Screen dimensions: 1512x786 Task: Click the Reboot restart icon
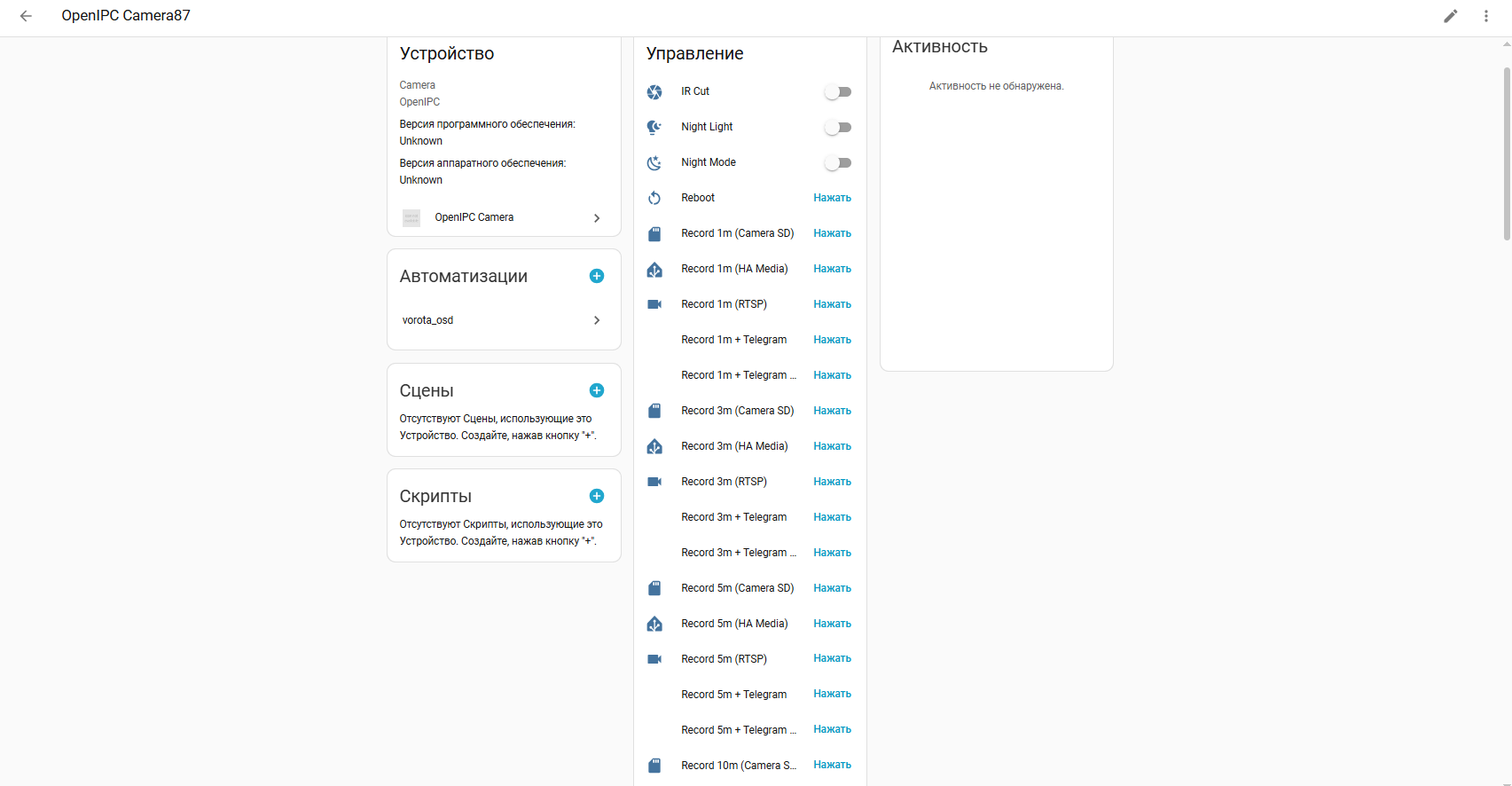click(x=654, y=198)
